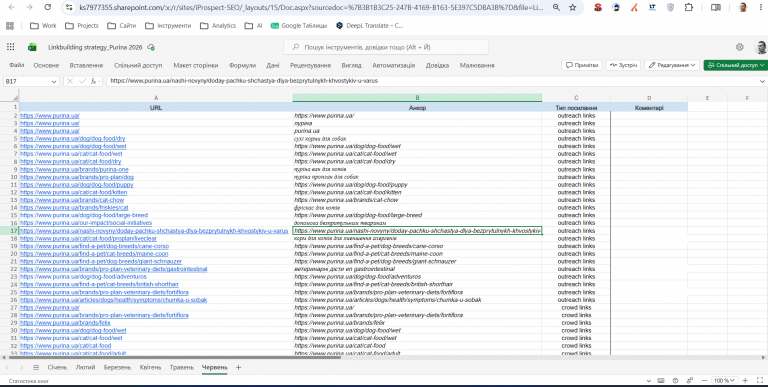Open the Google Таблиці bookmark

(299, 25)
